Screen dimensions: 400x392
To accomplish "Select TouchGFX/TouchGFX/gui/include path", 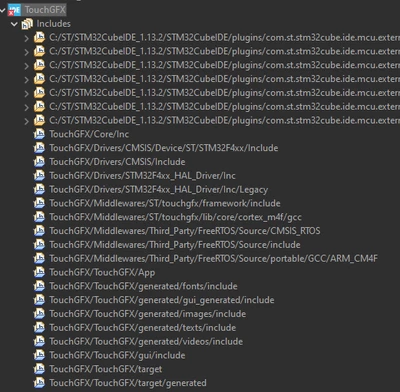I will [x=117, y=356].
